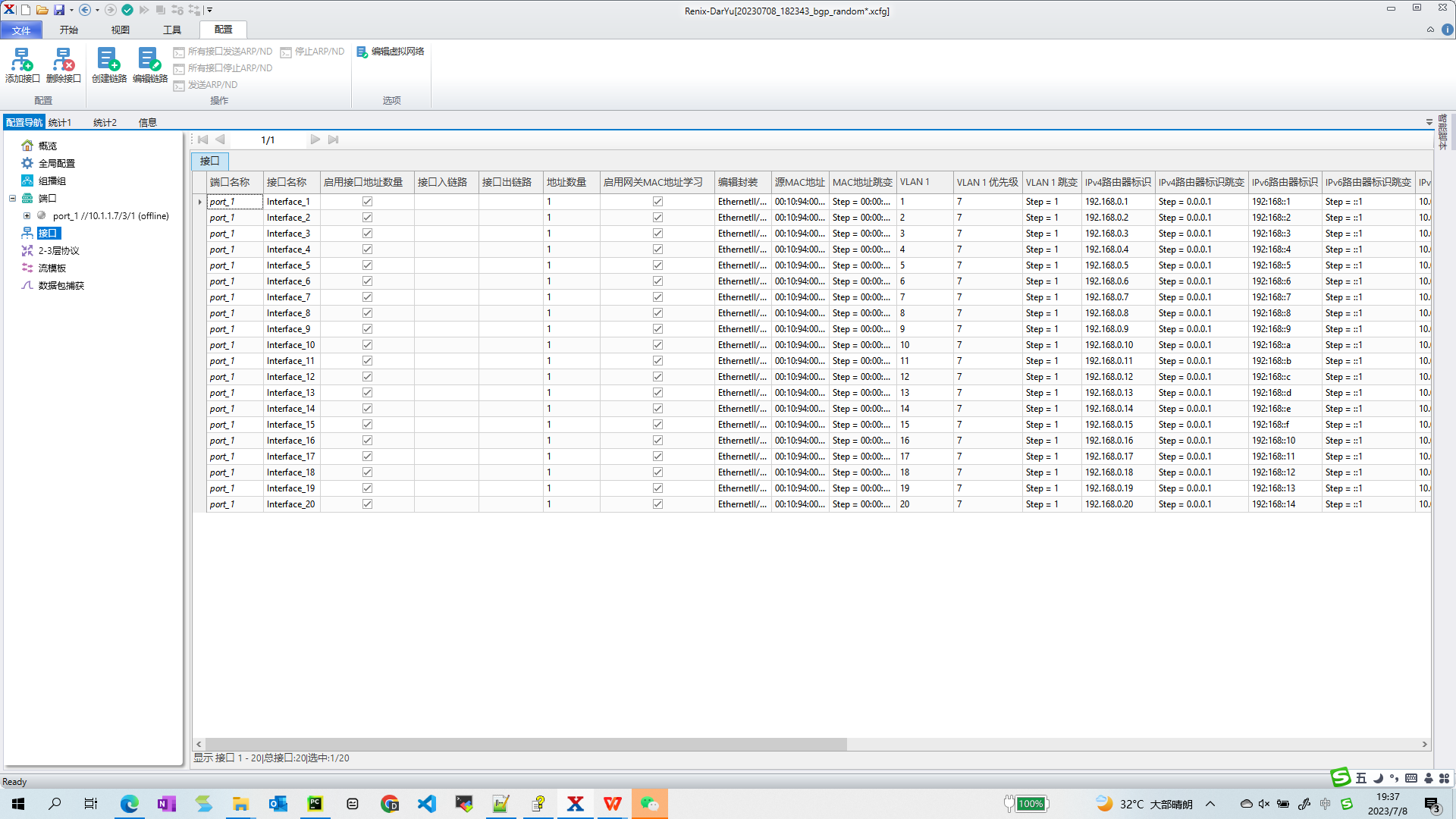1456x819 pixels.
Task: Toggle gateway MAC learning checkbox for Interface_5
Action: [x=657, y=265]
